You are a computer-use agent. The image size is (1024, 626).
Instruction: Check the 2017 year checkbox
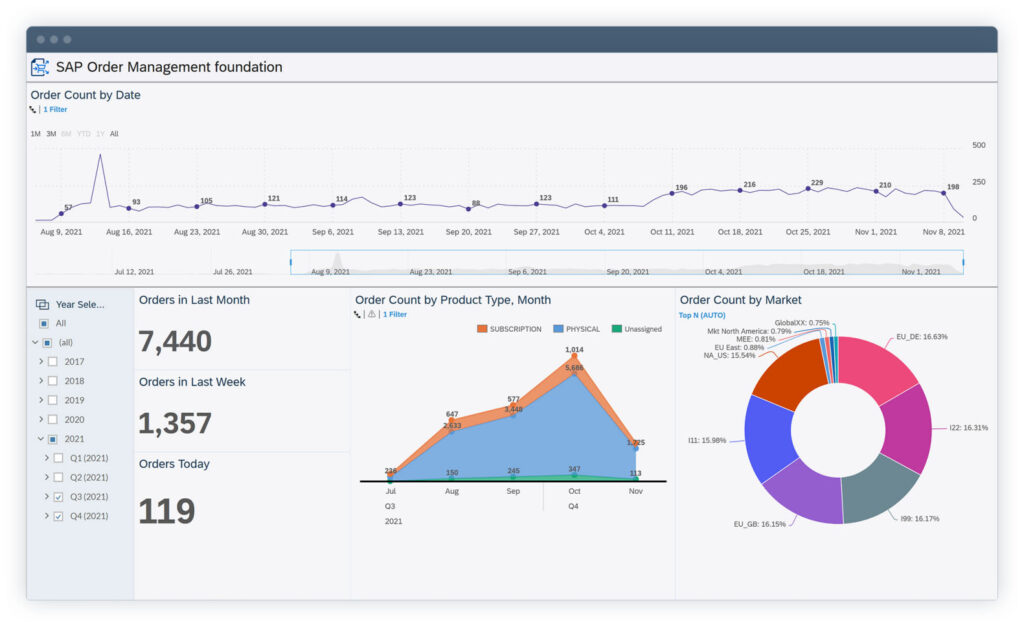53,361
